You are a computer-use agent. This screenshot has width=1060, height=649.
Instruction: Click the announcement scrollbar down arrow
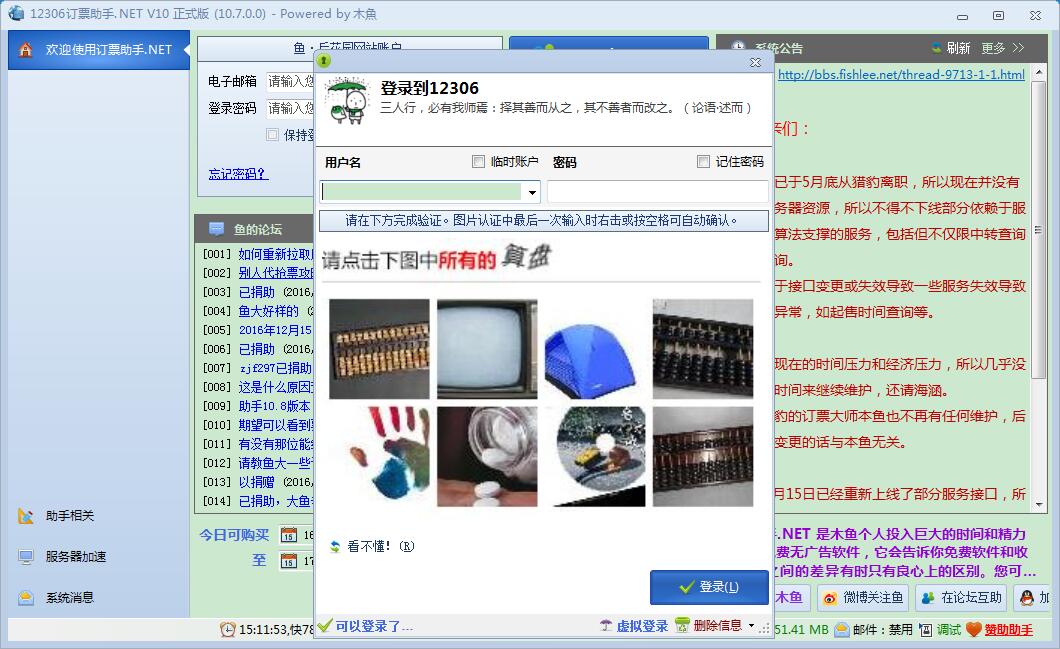click(x=1038, y=504)
